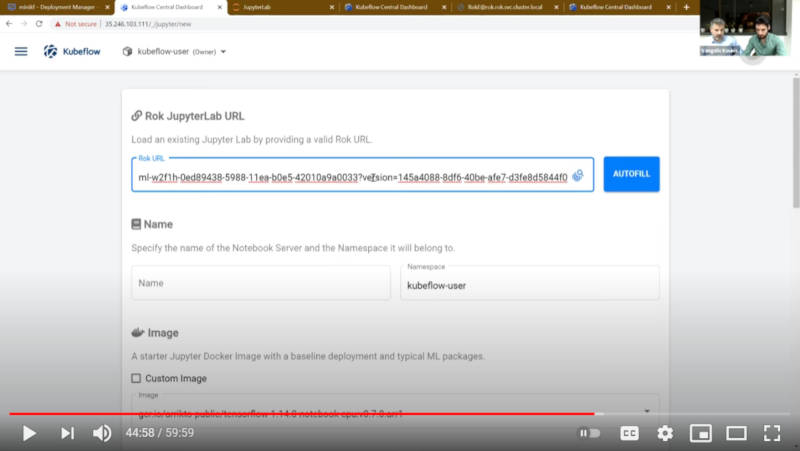Click the notebook Name input field
The image size is (800, 451).
coord(261,283)
